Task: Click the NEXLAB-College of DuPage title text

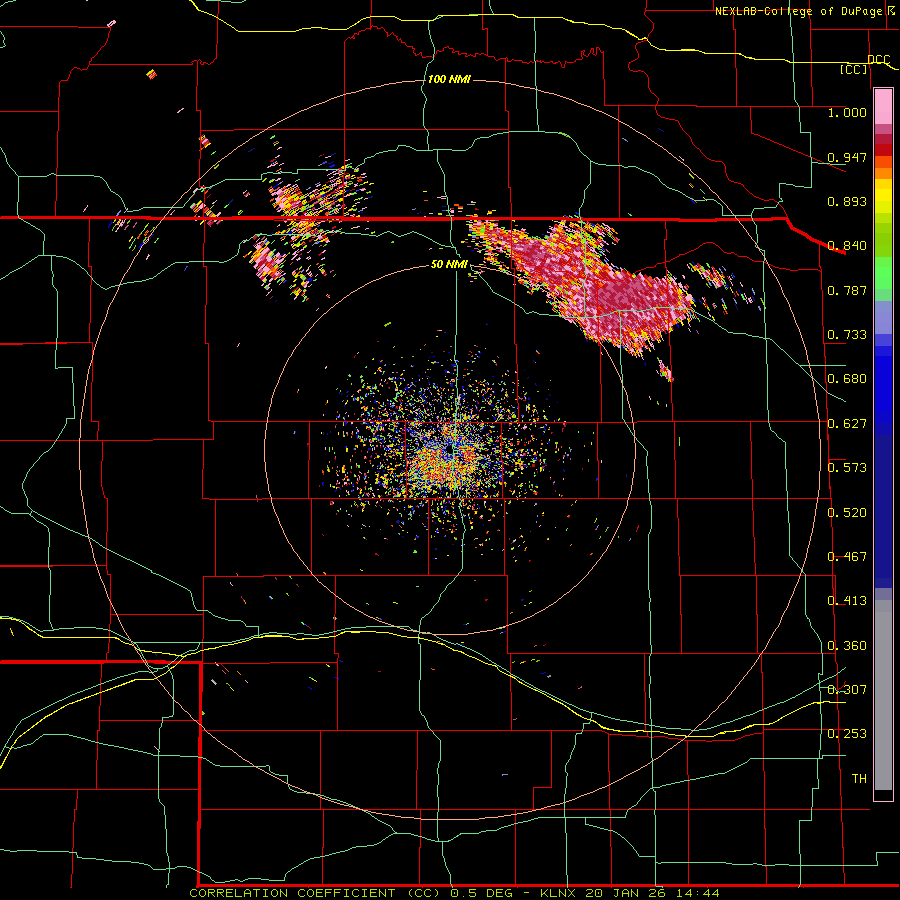Action: pos(799,11)
